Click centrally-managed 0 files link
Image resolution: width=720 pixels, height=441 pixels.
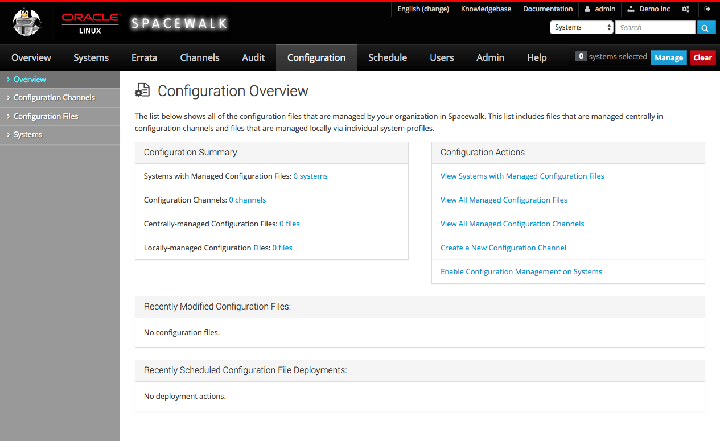pyautogui.click(x=289, y=224)
